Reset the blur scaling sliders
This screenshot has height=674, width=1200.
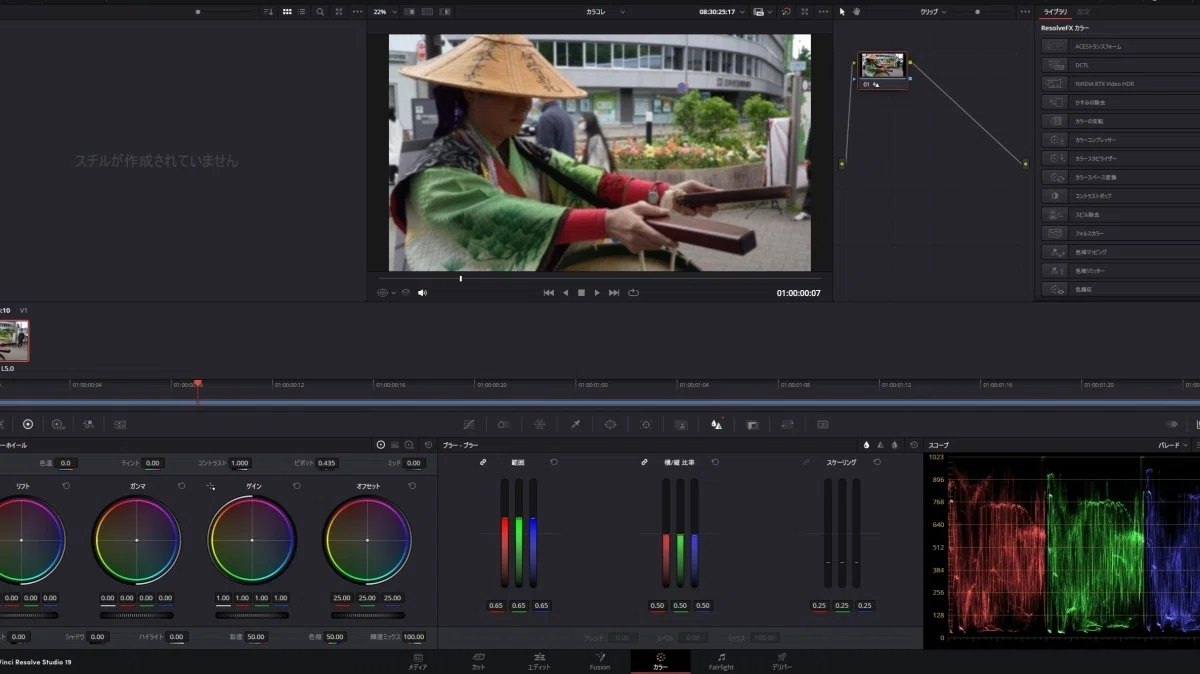pos(877,462)
